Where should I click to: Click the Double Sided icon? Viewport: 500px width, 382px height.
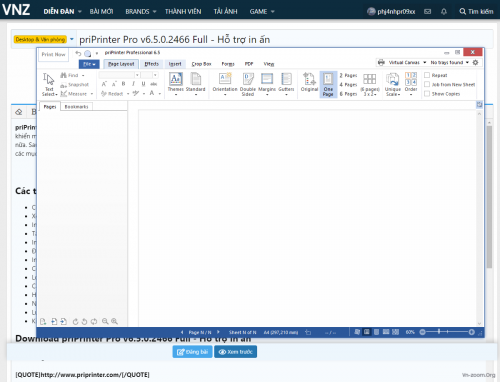(x=248, y=79)
